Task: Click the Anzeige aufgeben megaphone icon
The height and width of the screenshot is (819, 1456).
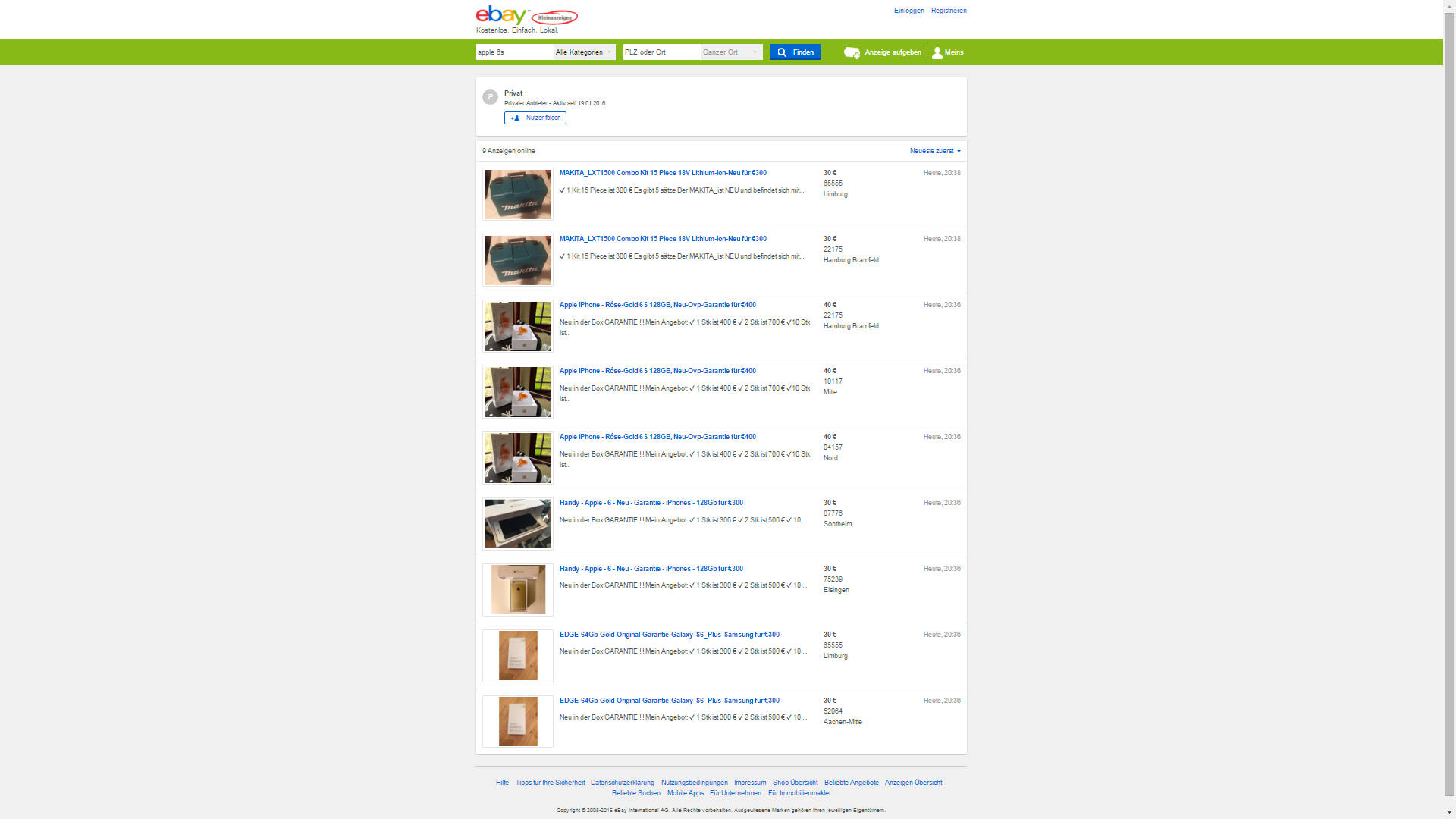Action: 852,52
